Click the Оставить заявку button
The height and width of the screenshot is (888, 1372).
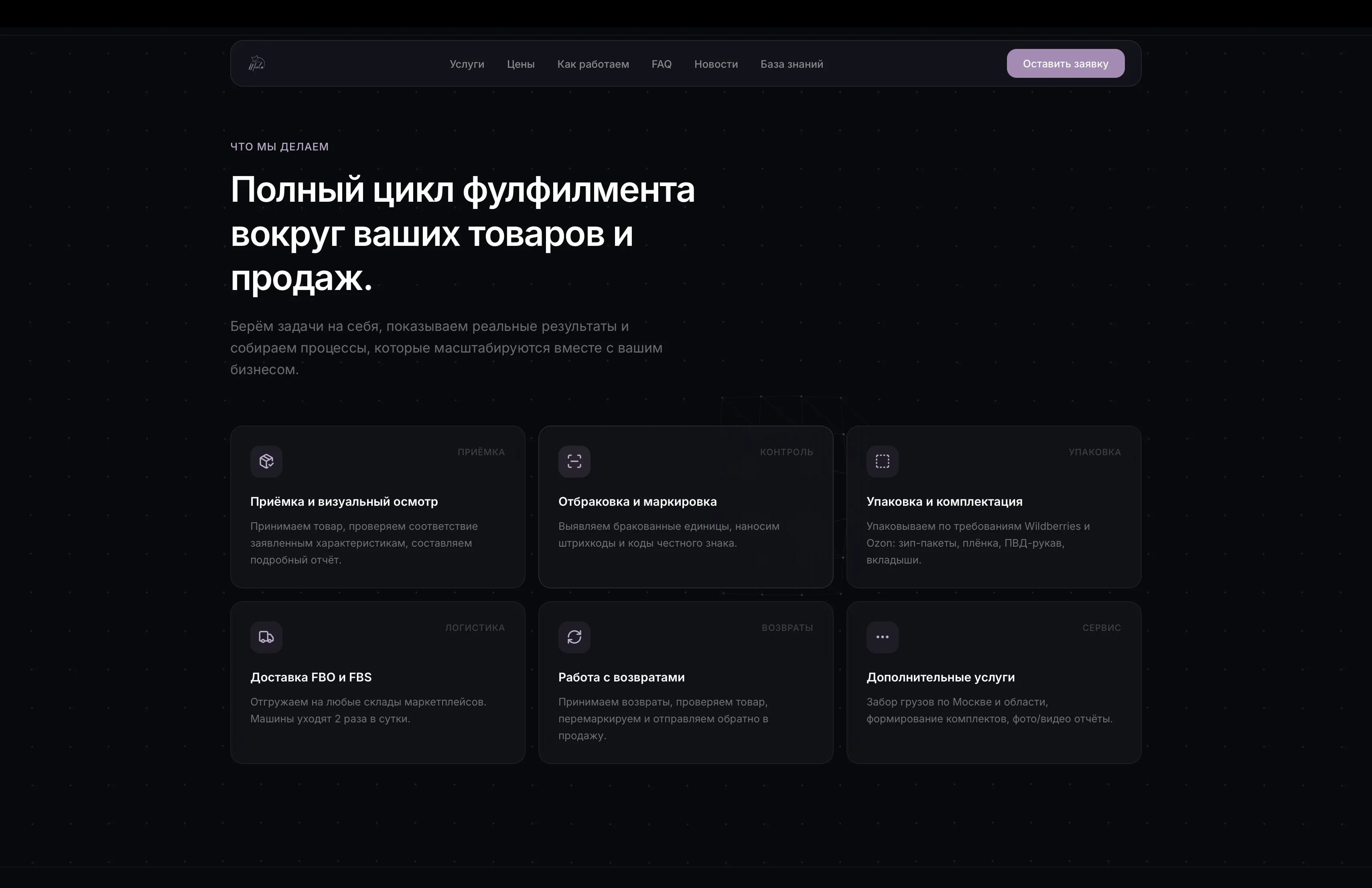(1066, 63)
